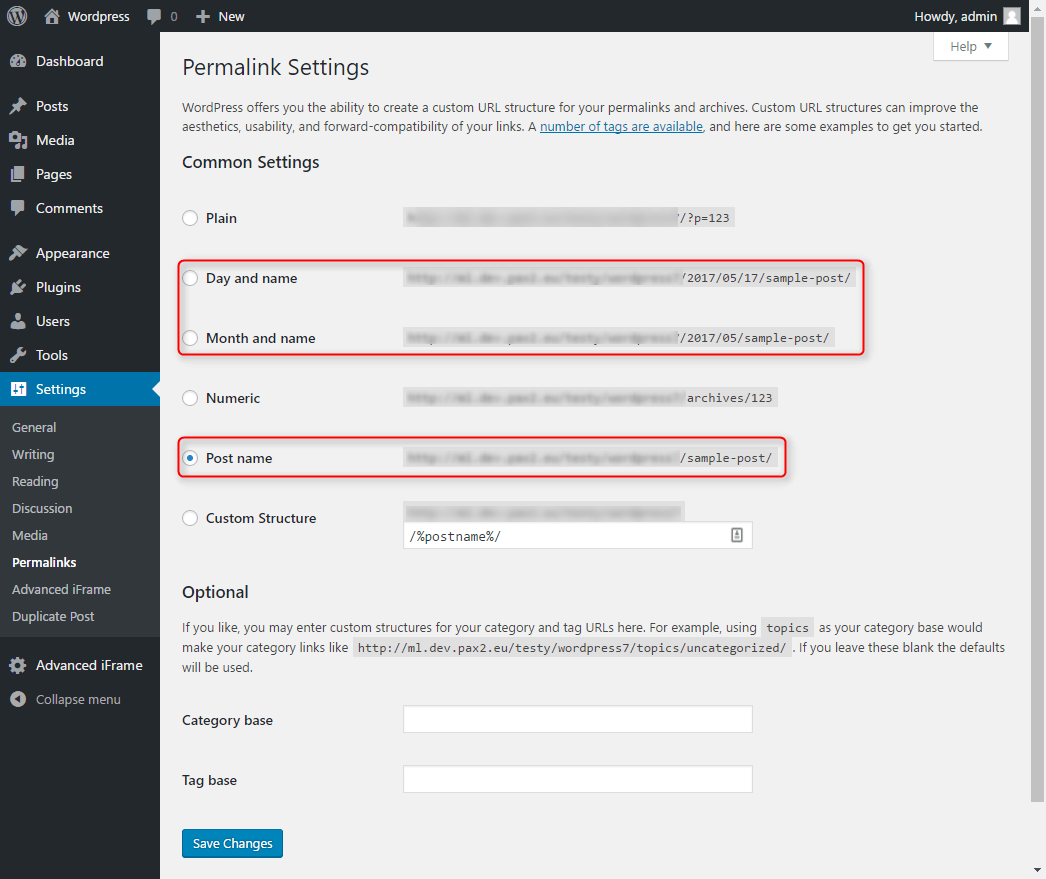Select the Plain permalink radio button
The width and height of the screenshot is (1046, 879).
[190, 218]
